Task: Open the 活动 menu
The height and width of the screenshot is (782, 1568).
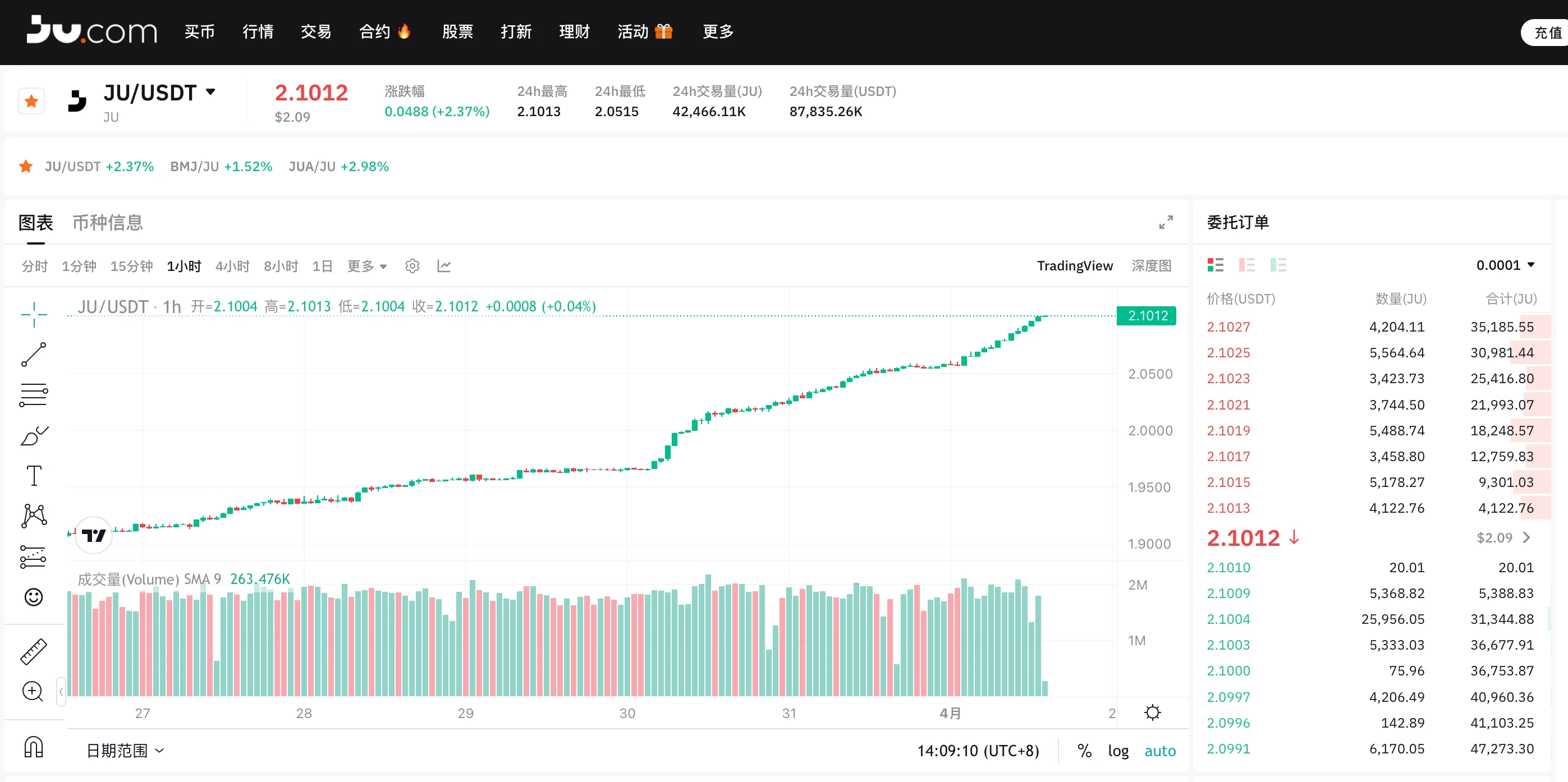Action: point(645,31)
